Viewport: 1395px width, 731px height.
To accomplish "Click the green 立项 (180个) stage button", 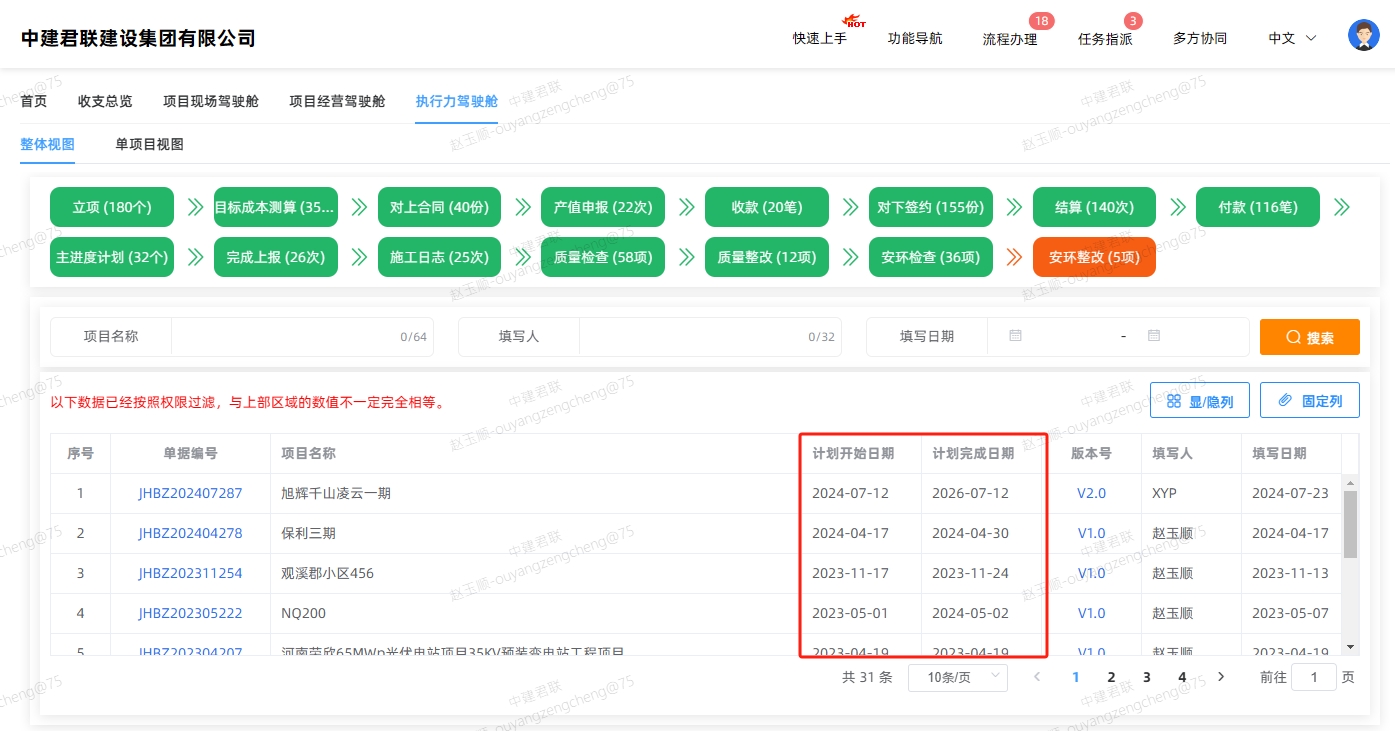I will (111, 207).
